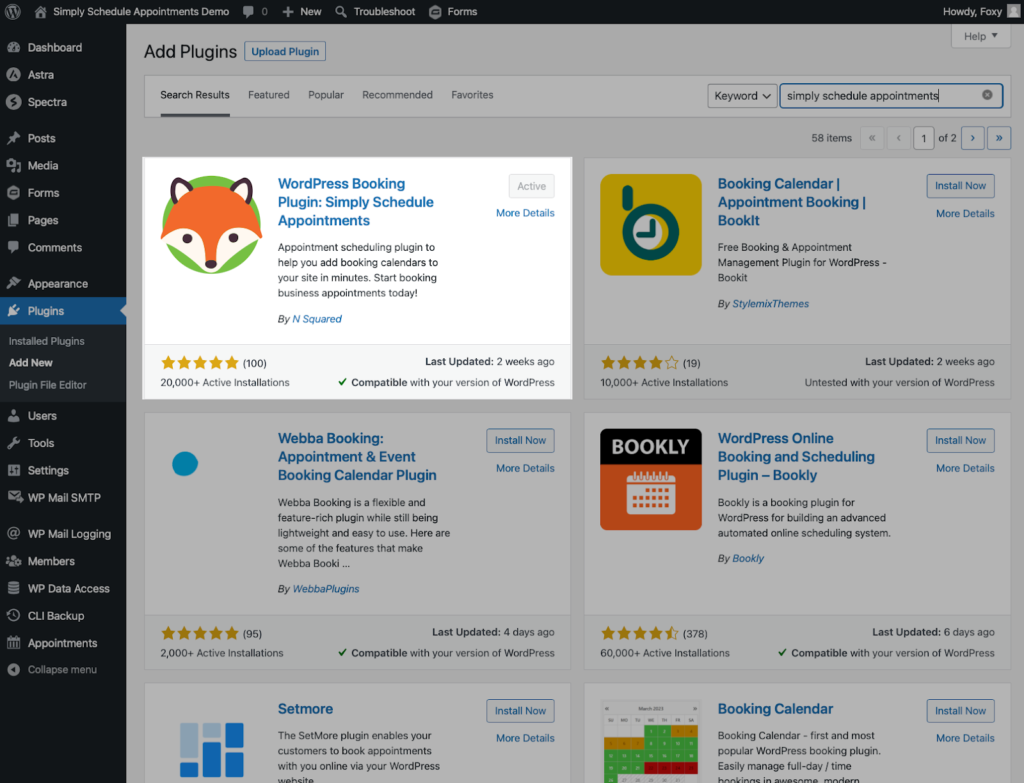Screen dimensions: 1024x783
Task: Switch to the Recommended tab
Action: (397, 95)
